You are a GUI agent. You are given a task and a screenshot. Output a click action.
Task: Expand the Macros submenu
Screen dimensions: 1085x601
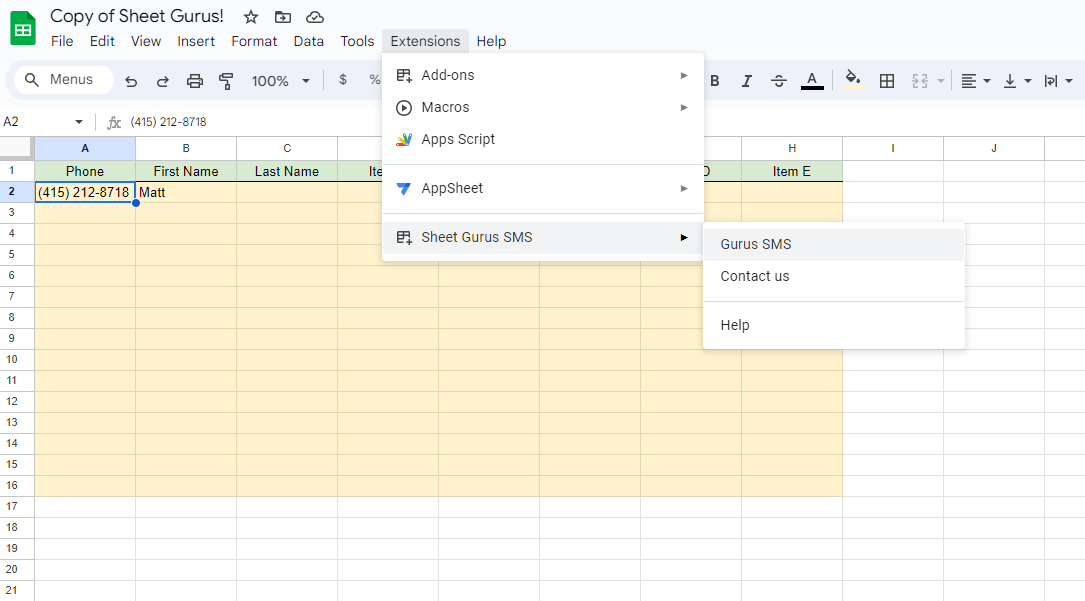click(x=542, y=107)
